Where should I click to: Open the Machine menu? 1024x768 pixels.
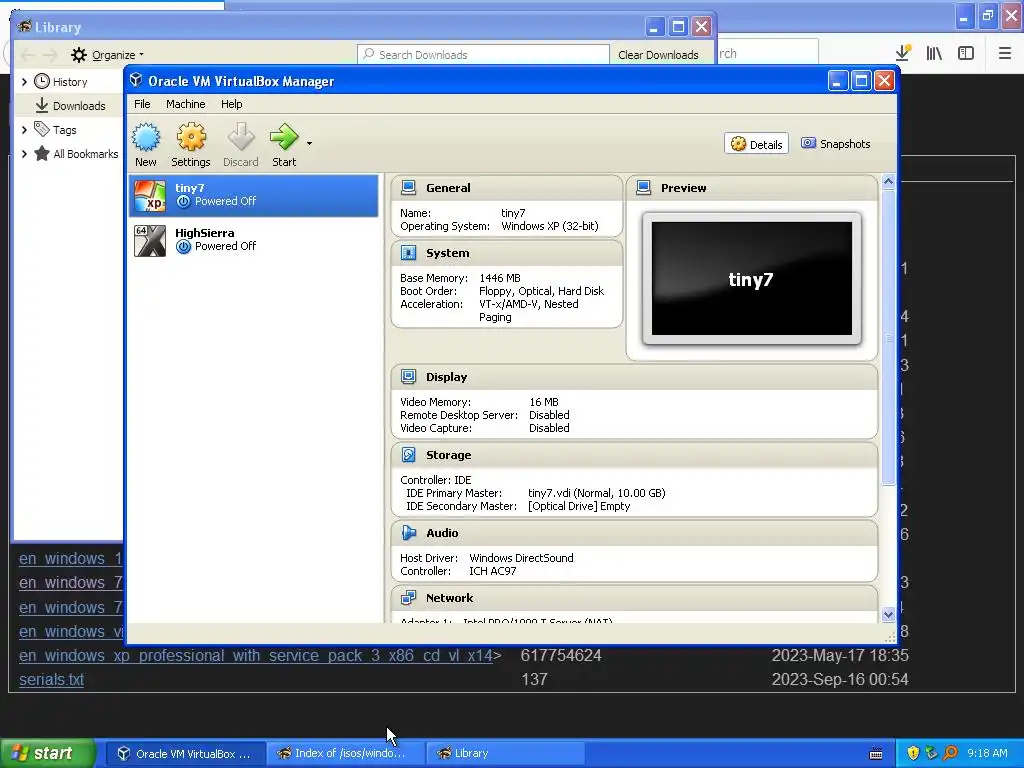click(185, 104)
